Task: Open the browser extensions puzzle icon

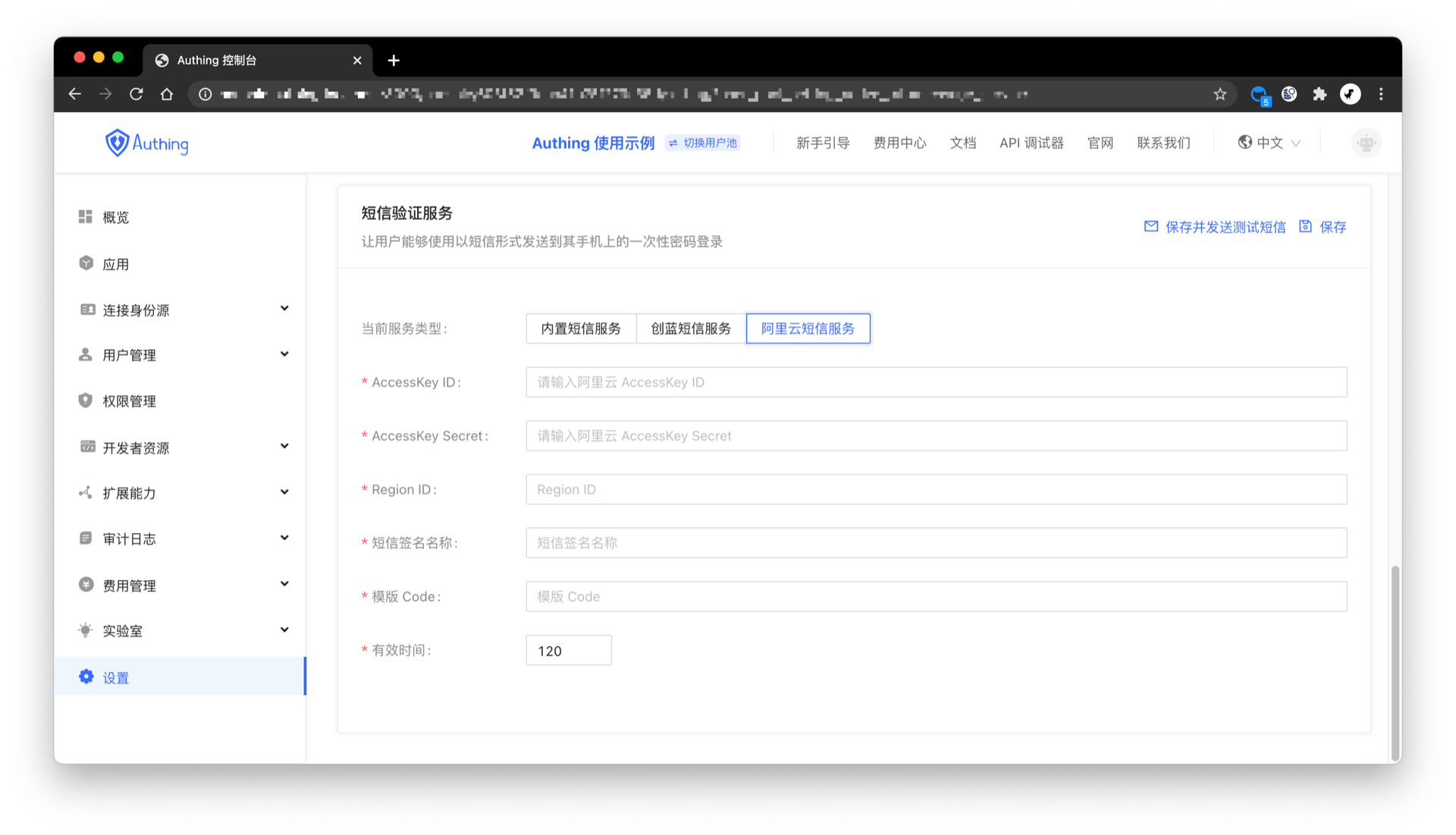Action: pyautogui.click(x=1319, y=94)
